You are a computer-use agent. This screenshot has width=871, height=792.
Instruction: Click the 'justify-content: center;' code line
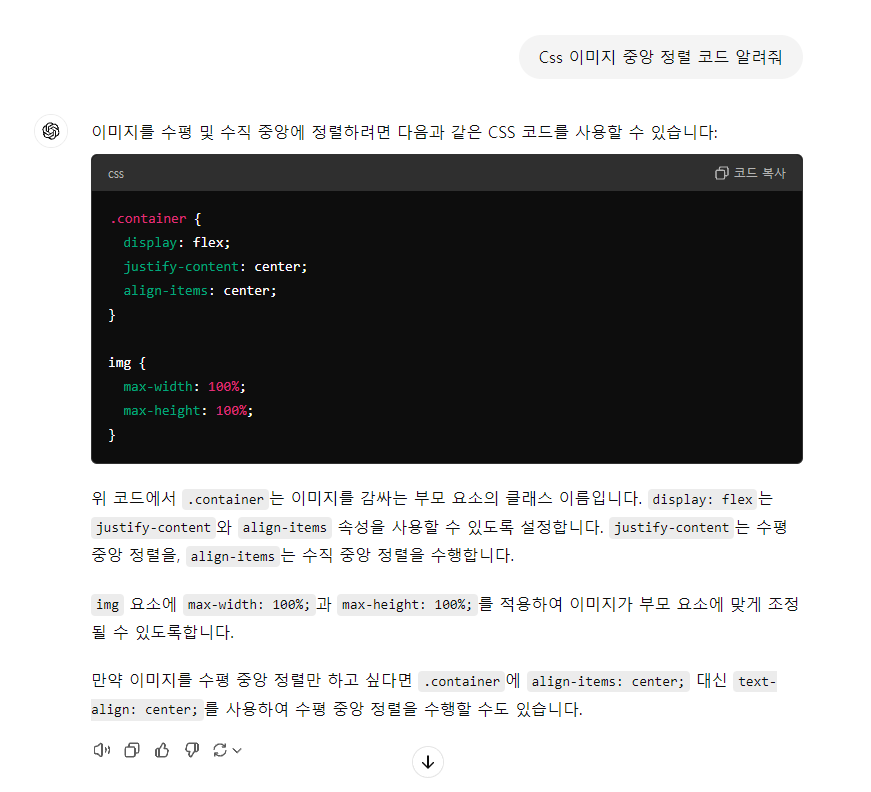point(215,267)
